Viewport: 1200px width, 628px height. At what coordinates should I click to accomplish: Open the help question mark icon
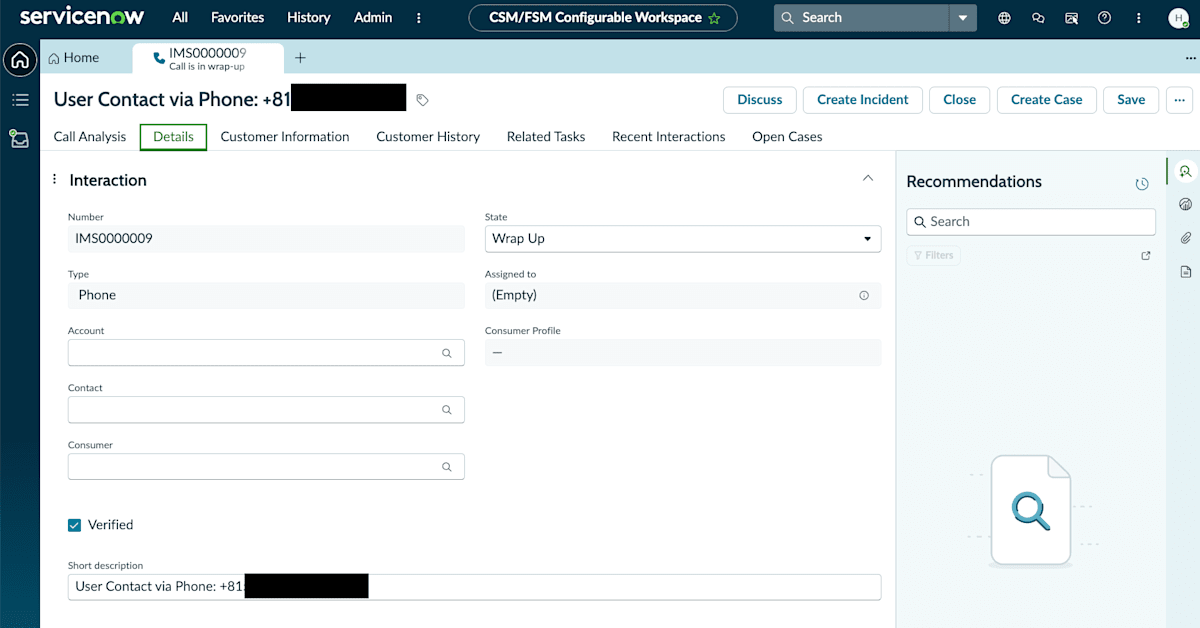pyautogui.click(x=1104, y=18)
